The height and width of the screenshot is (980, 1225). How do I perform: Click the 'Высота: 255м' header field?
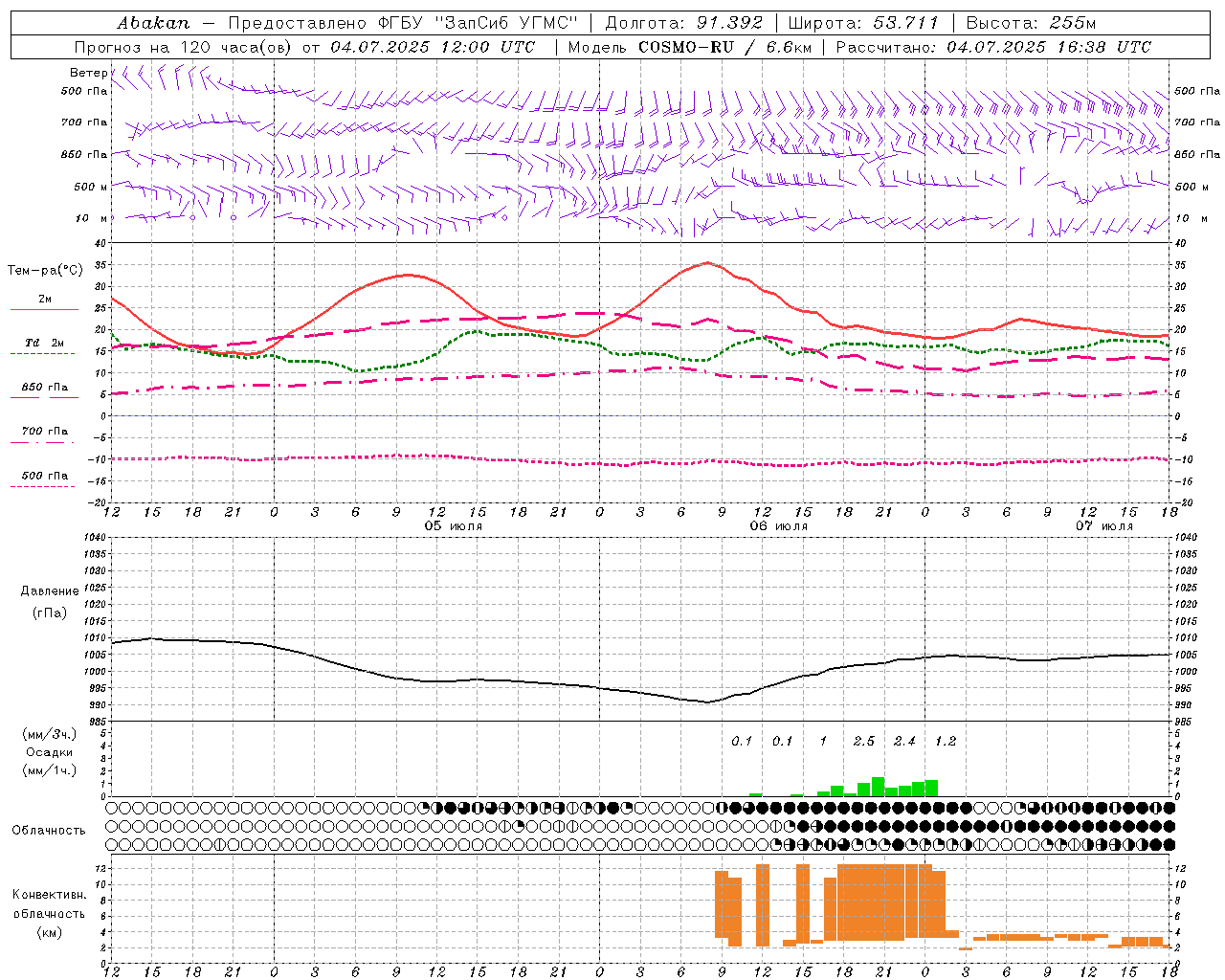tap(1031, 22)
